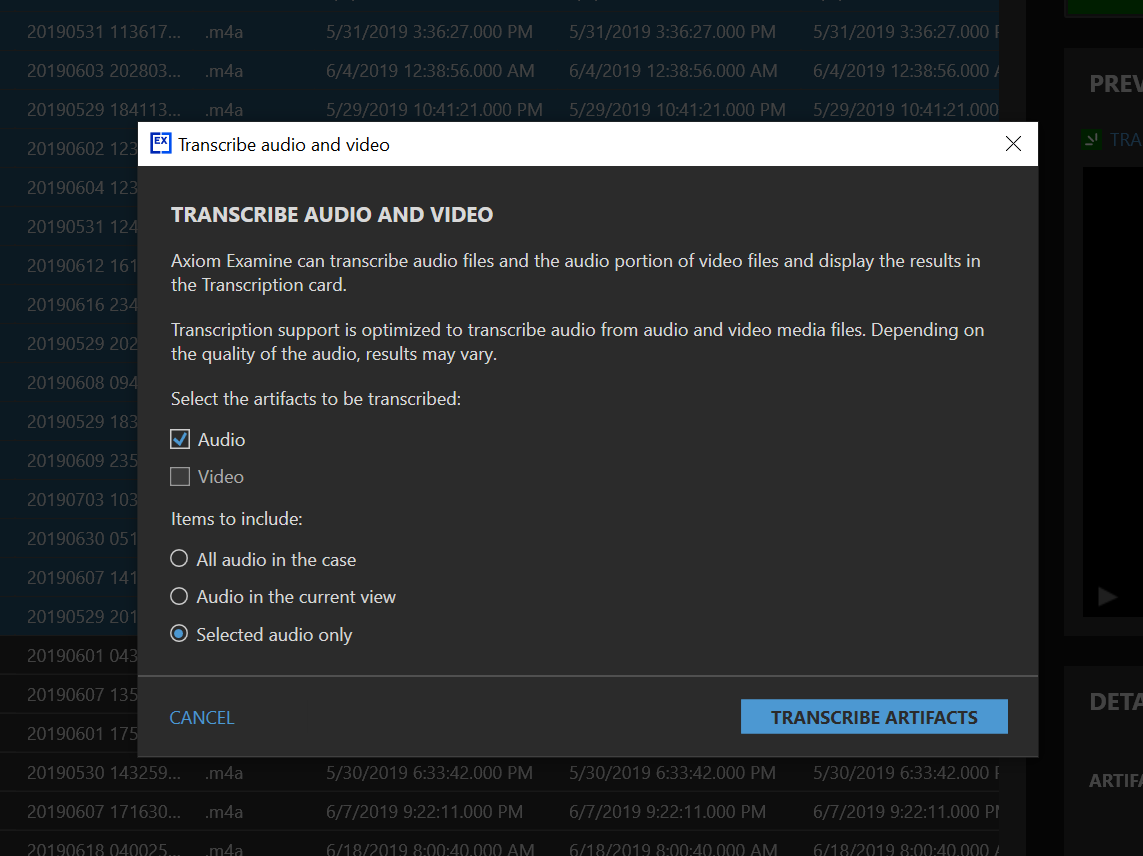Check the Audio artifact checkbox
The width and height of the screenshot is (1143, 856).
click(180, 439)
